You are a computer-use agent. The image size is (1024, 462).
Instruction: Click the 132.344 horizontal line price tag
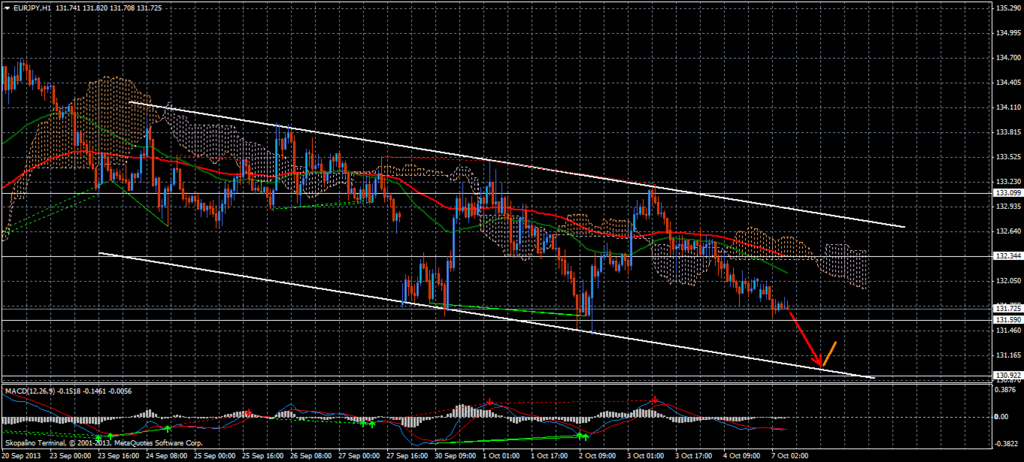click(1007, 256)
